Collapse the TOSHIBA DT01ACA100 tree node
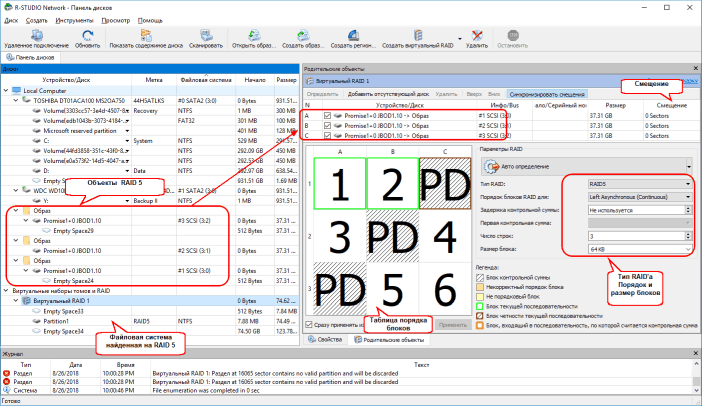Screen dimensions: 702x406 (16, 101)
